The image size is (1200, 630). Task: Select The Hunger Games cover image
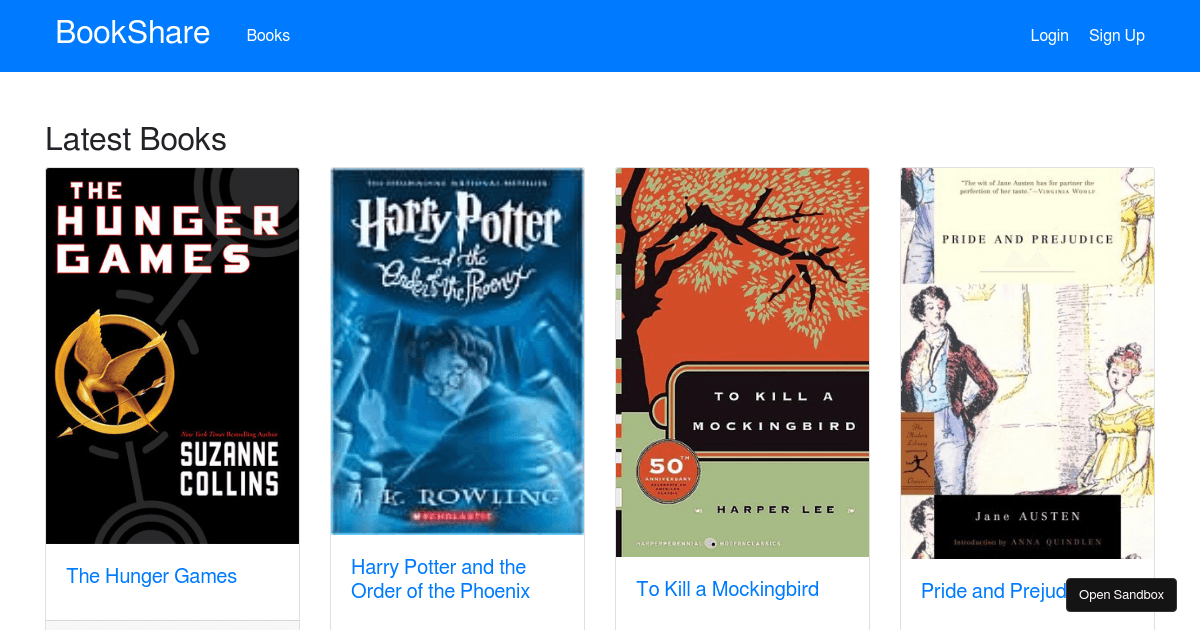coord(172,355)
